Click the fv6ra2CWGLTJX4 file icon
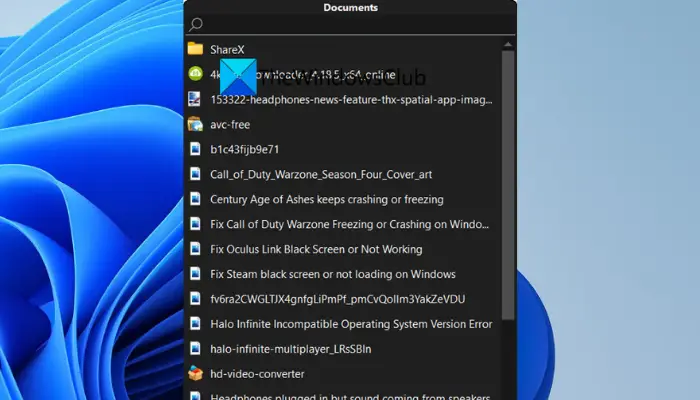Screen dimensions: 700x400 pyautogui.click(x=195, y=299)
